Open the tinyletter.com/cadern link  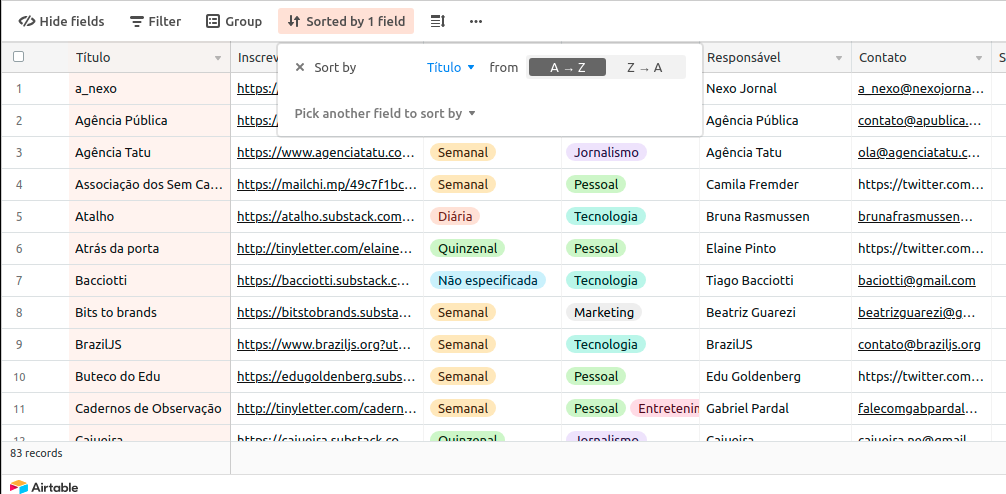(327, 409)
